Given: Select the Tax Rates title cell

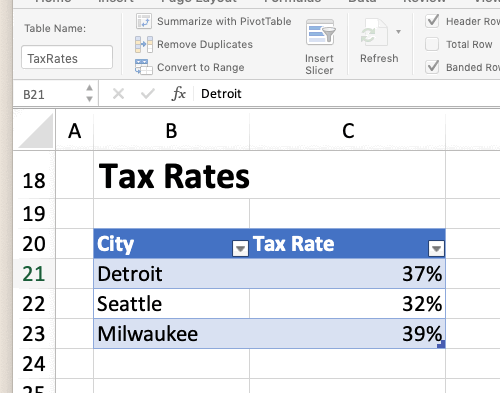Looking at the screenshot, I should tap(171, 175).
